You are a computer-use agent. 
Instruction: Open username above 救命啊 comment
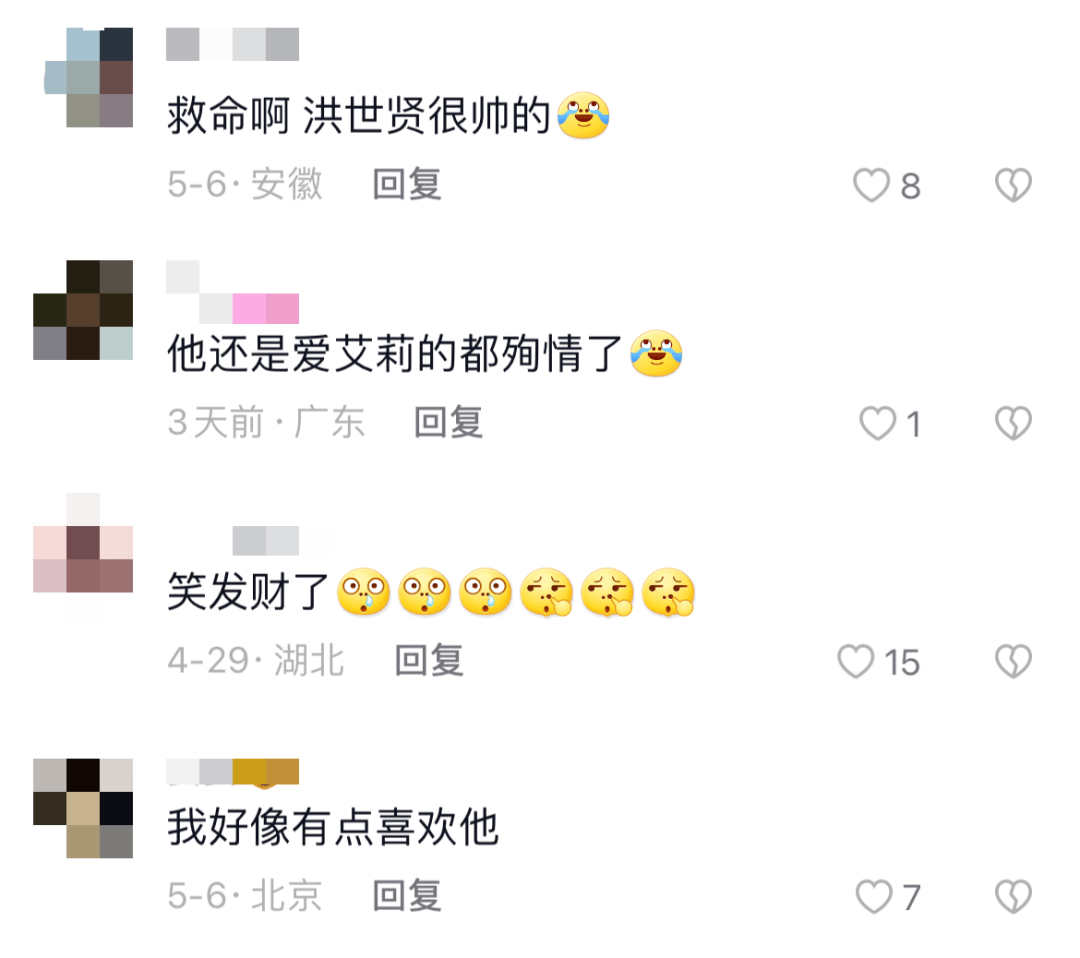pos(233,44)
